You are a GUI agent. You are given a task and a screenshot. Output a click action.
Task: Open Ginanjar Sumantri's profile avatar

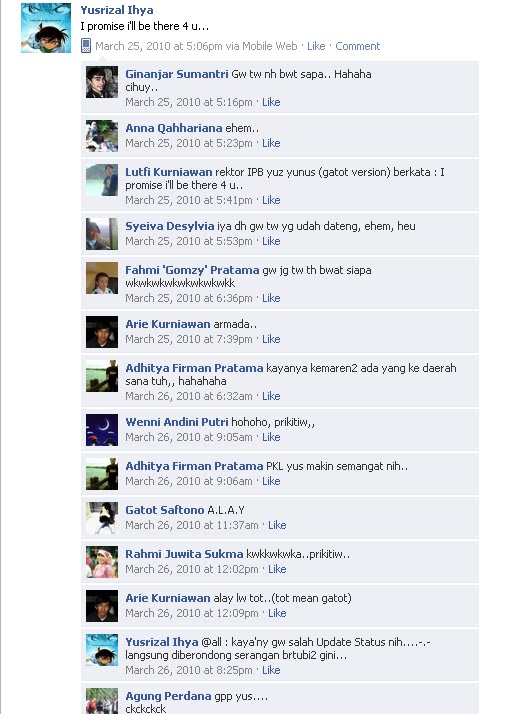(102, 82)
